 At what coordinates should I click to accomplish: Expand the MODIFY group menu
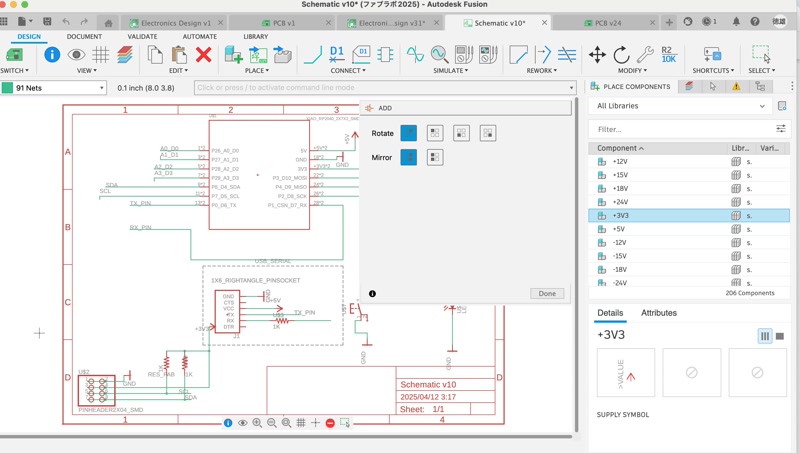tap(632, 70)
